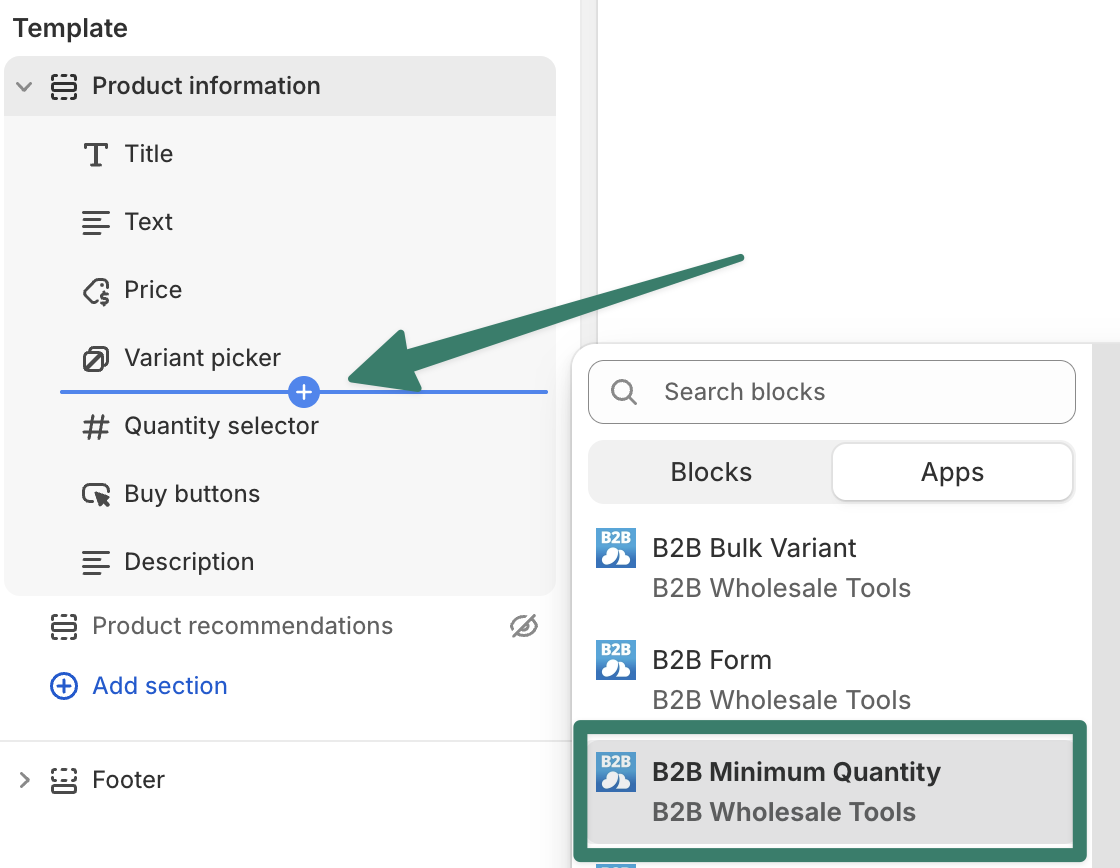Click the Title block T icon

pyautogui.click(x=96, y=154)
